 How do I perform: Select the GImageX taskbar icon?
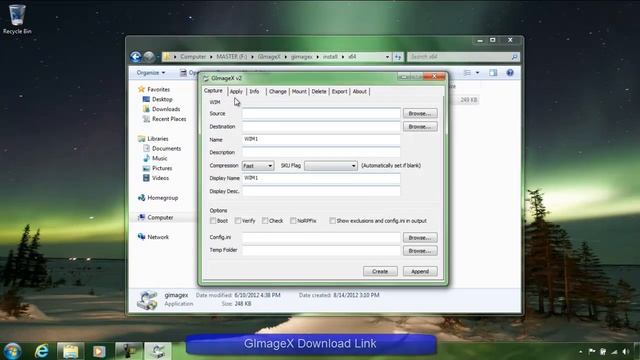click(x=158, y=351)
